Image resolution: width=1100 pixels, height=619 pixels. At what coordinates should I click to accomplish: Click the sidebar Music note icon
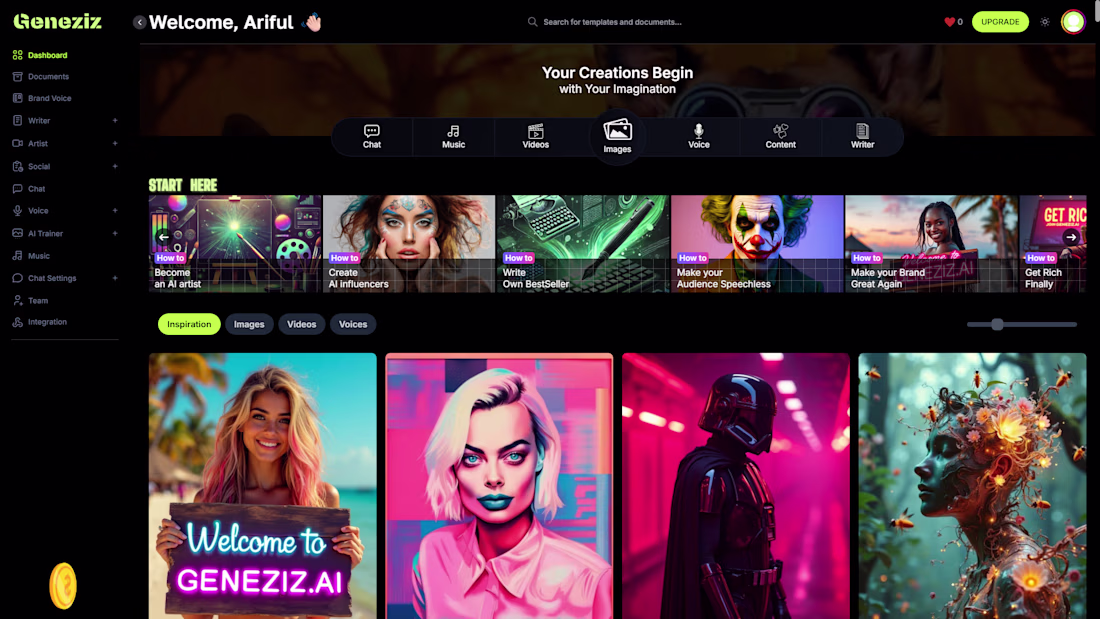pos(18,256)
